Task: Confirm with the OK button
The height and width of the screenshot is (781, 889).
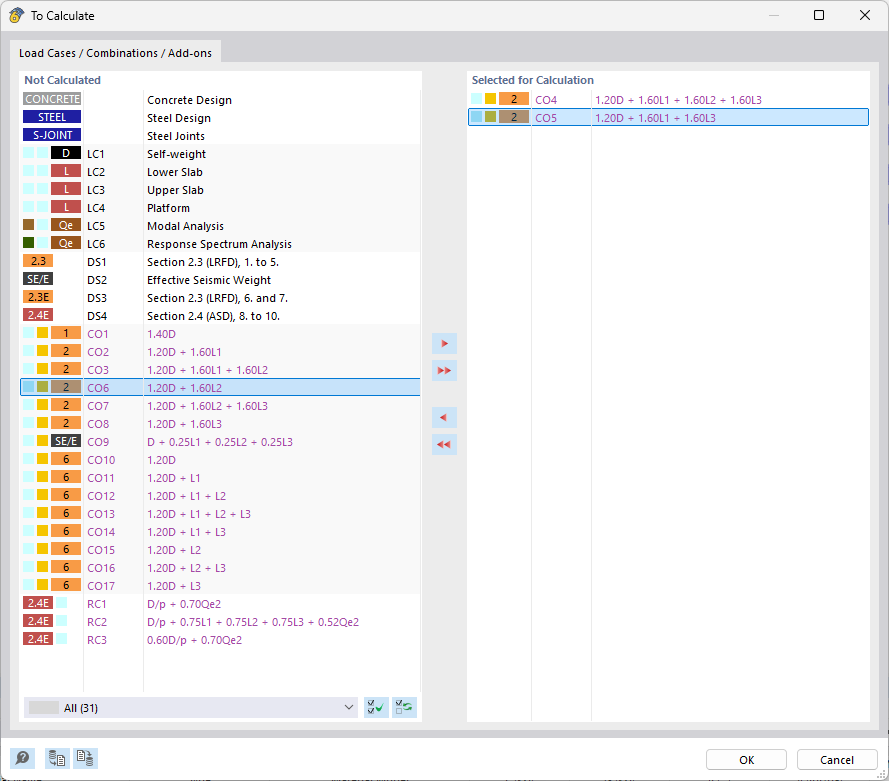Action: coord(746,760)
